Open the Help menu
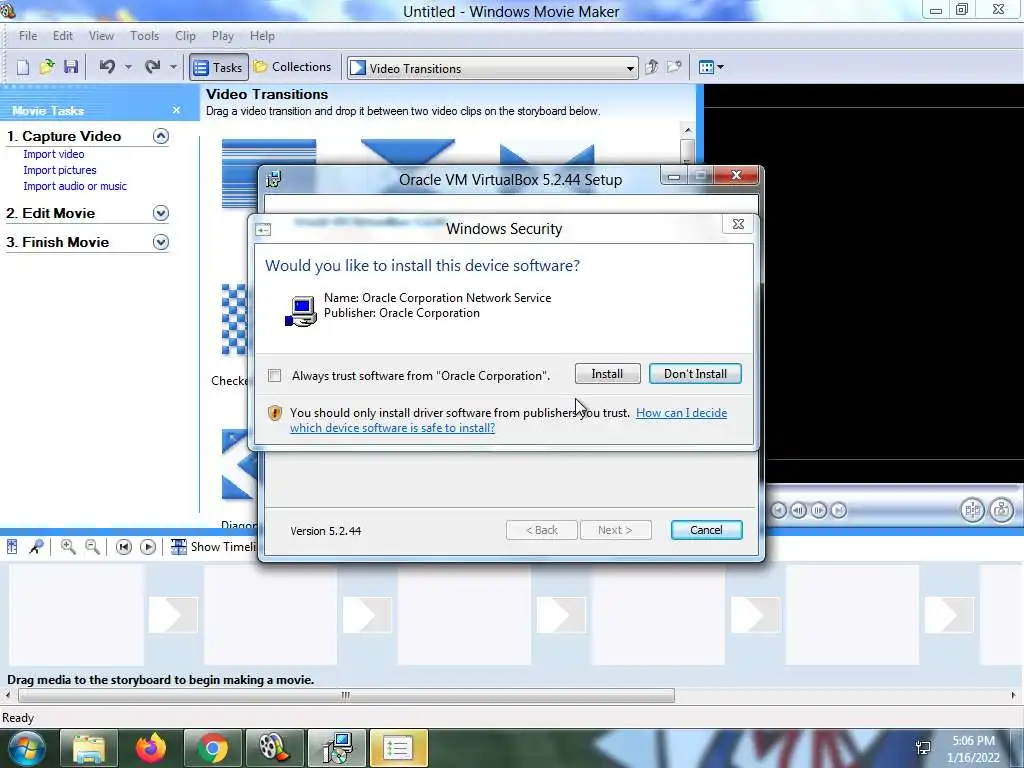Screen dimensions: 1024x768 [263, 36]
